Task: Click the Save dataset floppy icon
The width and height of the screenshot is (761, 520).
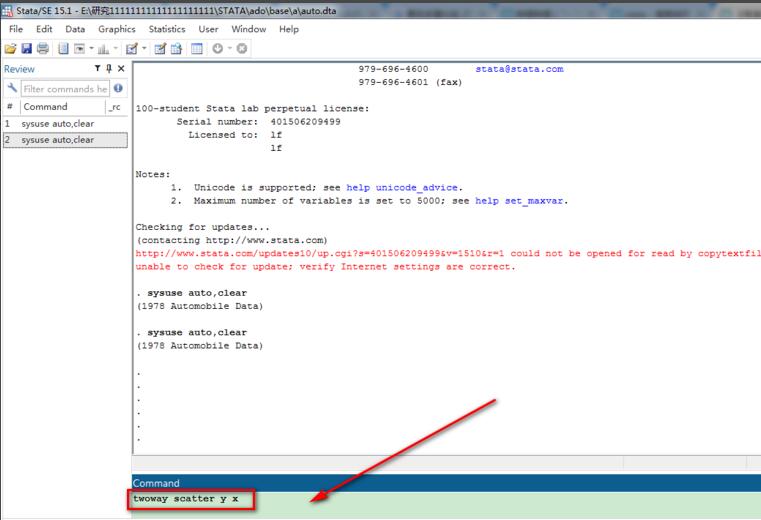Action: tap(27, 49)
